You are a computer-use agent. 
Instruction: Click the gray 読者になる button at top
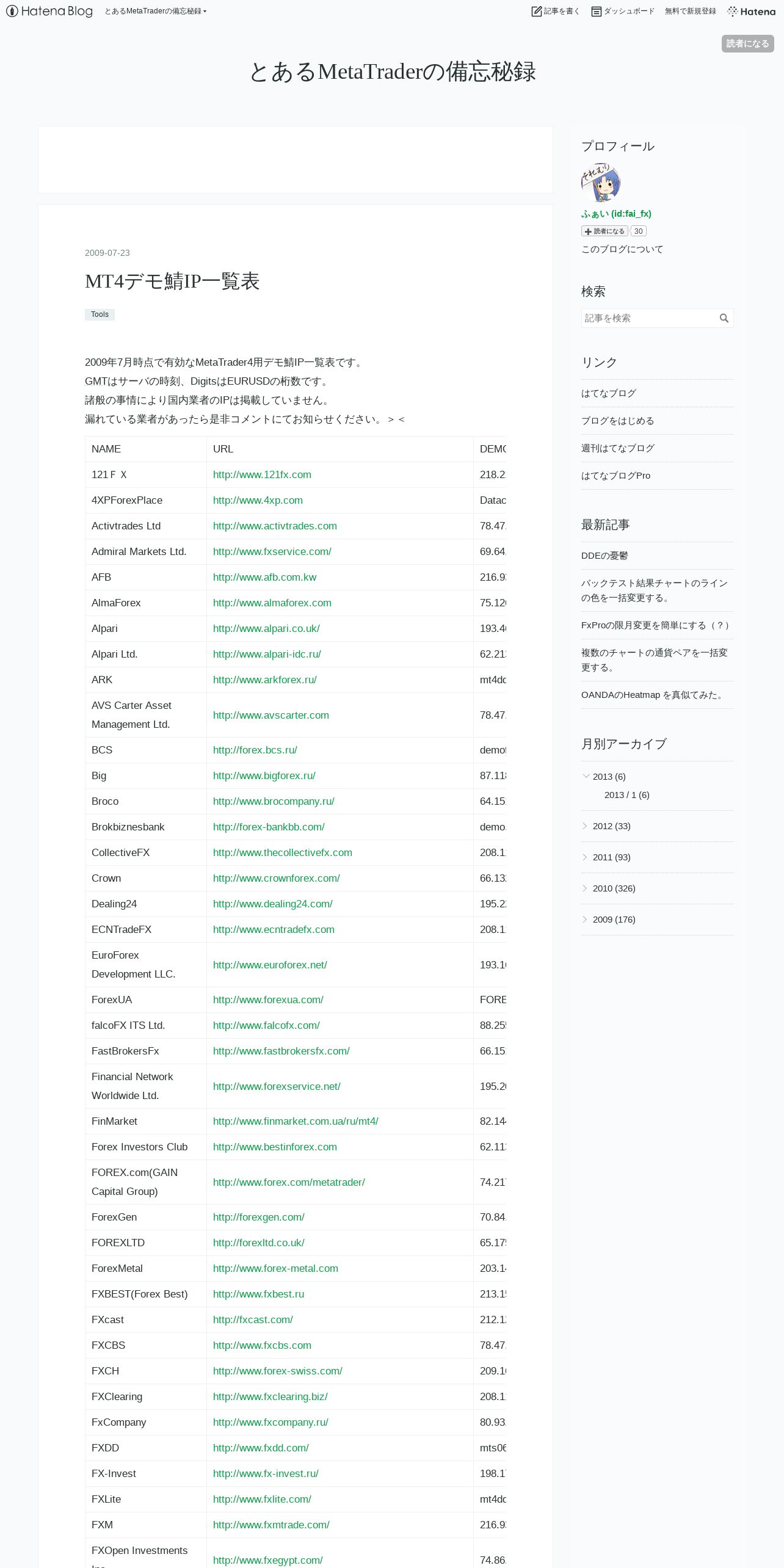[747, 43]
